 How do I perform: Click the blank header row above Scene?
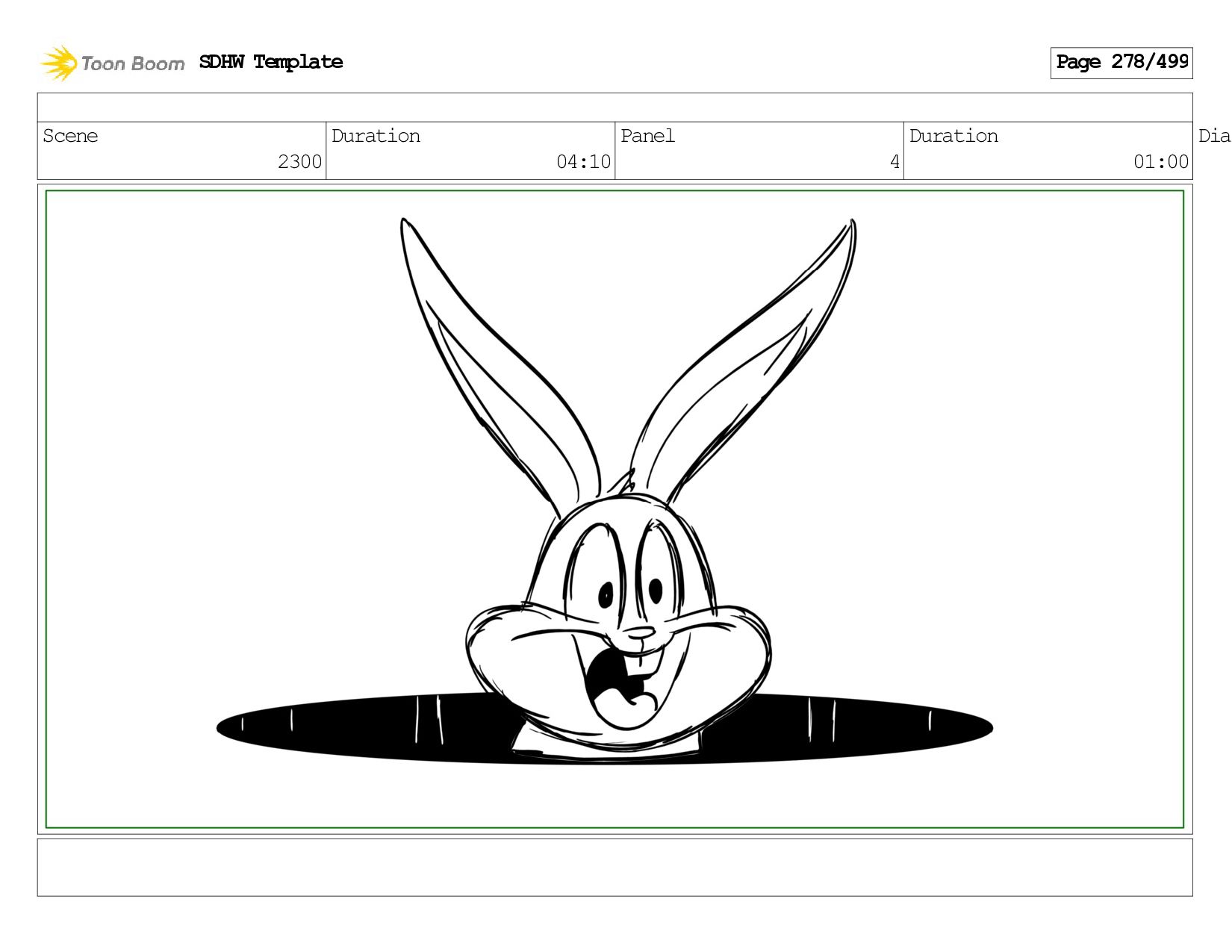pyautogui.click(x=615, y=108)
